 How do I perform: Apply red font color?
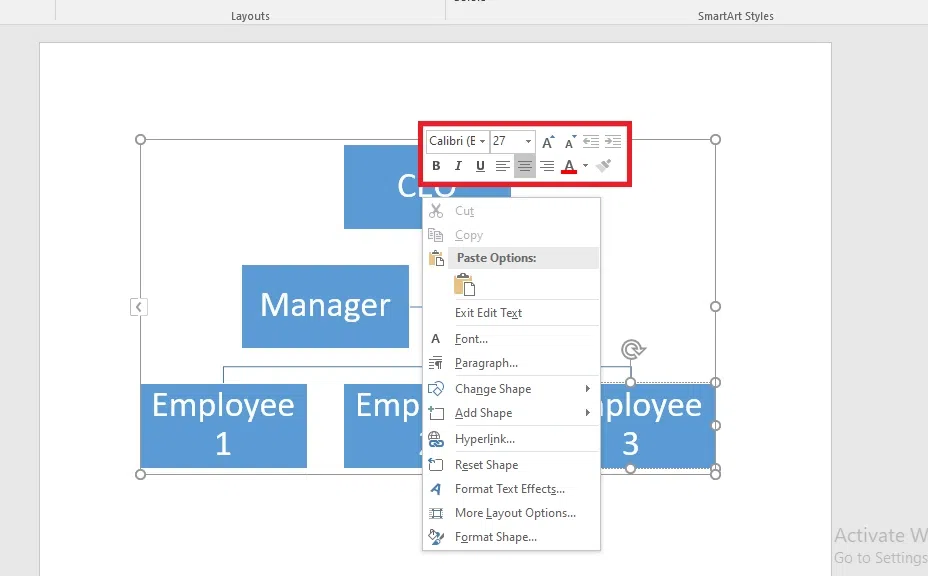coord(569,166)
